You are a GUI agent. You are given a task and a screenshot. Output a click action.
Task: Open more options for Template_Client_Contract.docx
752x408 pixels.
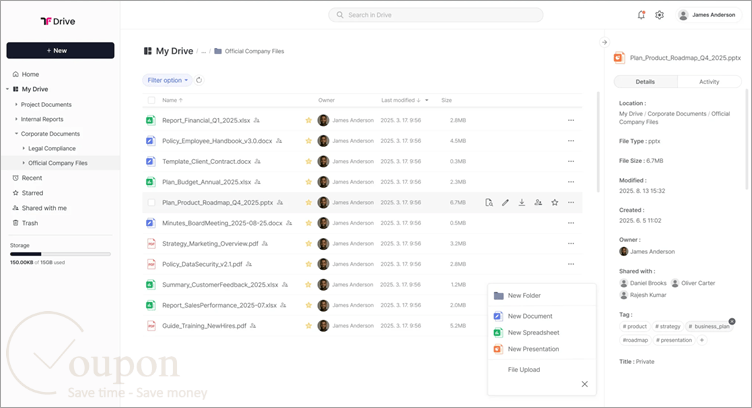(x=571, y=162)
